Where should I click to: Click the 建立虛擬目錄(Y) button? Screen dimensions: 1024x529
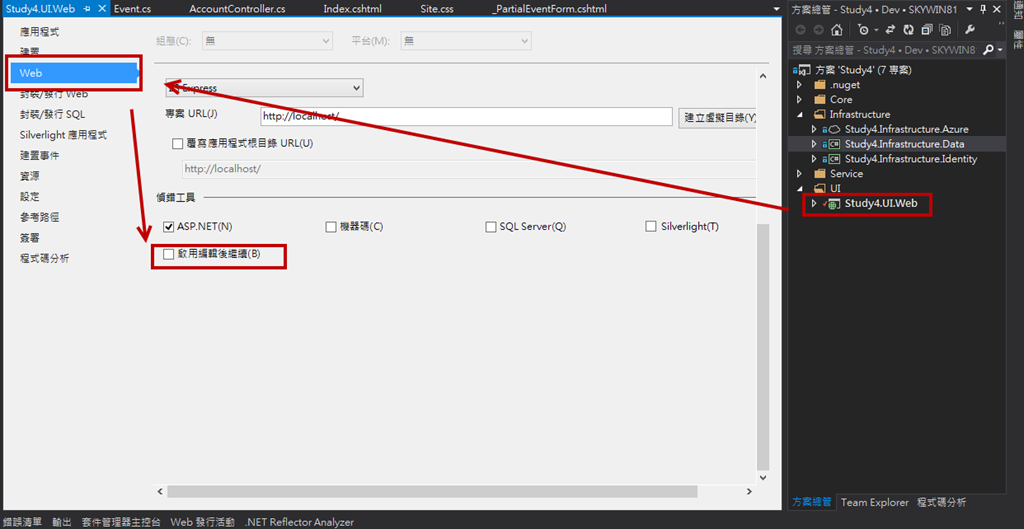point(718,118)
